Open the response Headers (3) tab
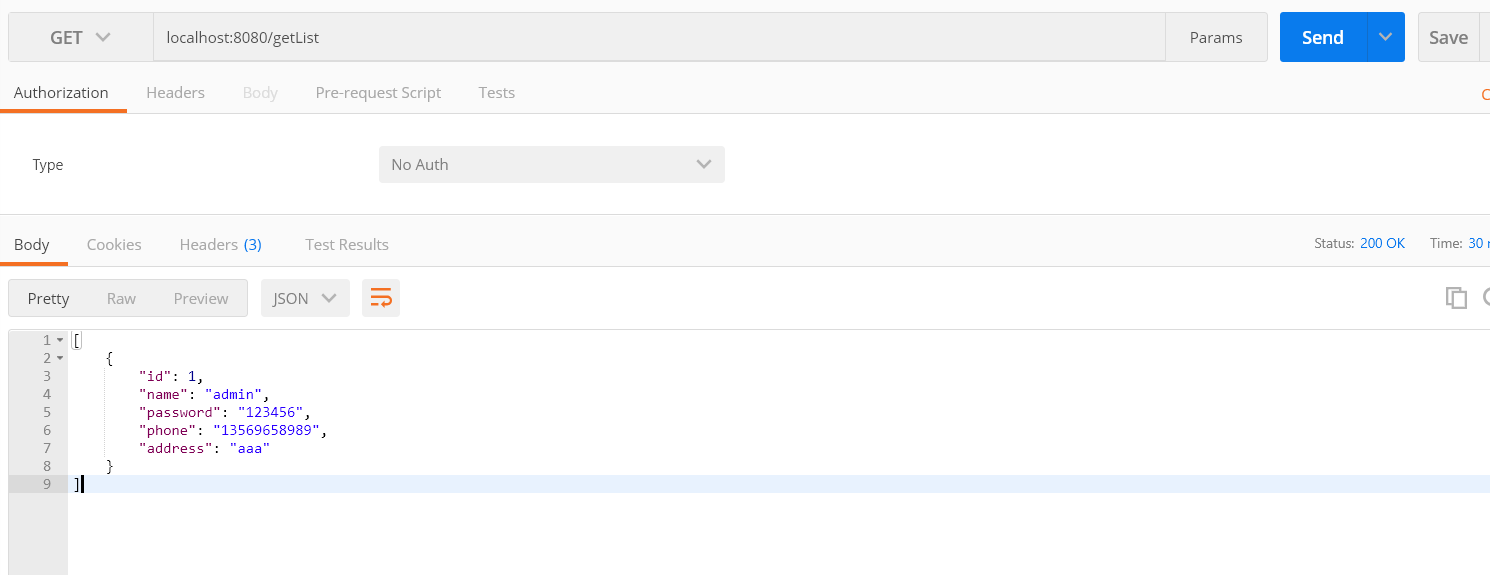This screenshot has height=575, width=1490. [x=220, y=244]
